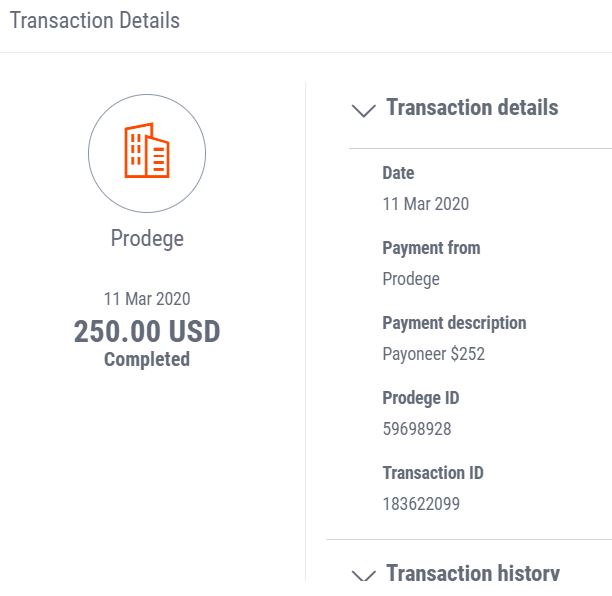Viewport: 612px width, 596px height.
Task: Click the date value 11 Mar 2020 in details
Action: click(425, 204)
